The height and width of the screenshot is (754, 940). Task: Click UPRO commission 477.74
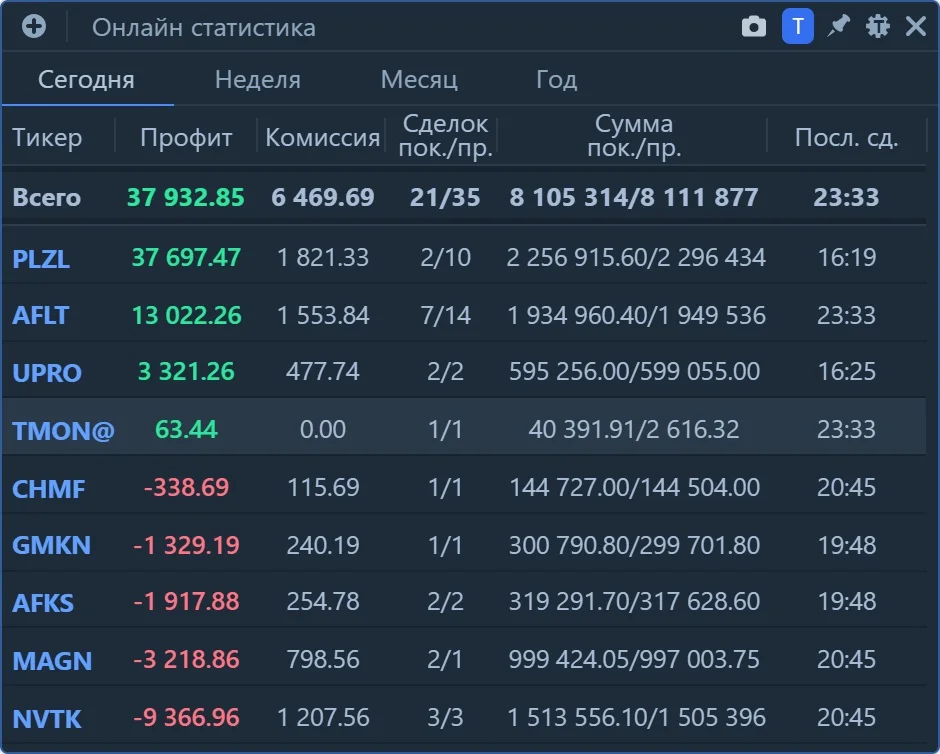[x=323, y=372]
